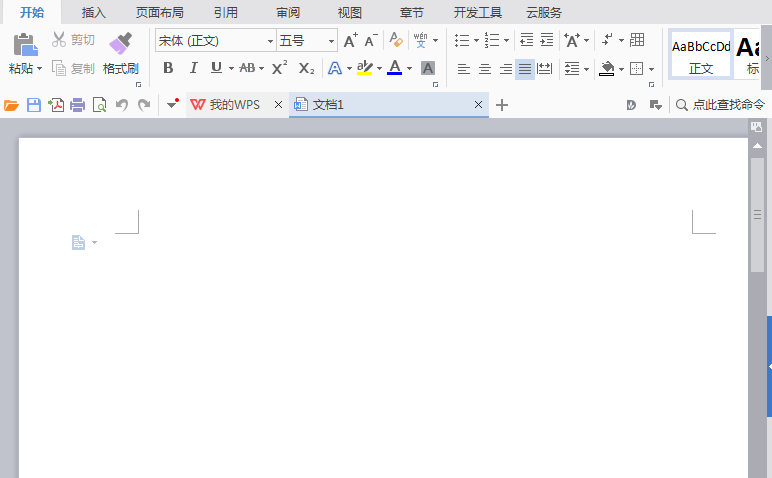This screenshot has width=772, height=478.
Task: Open new document tab with plus button
Action: [x=502, y=105]
